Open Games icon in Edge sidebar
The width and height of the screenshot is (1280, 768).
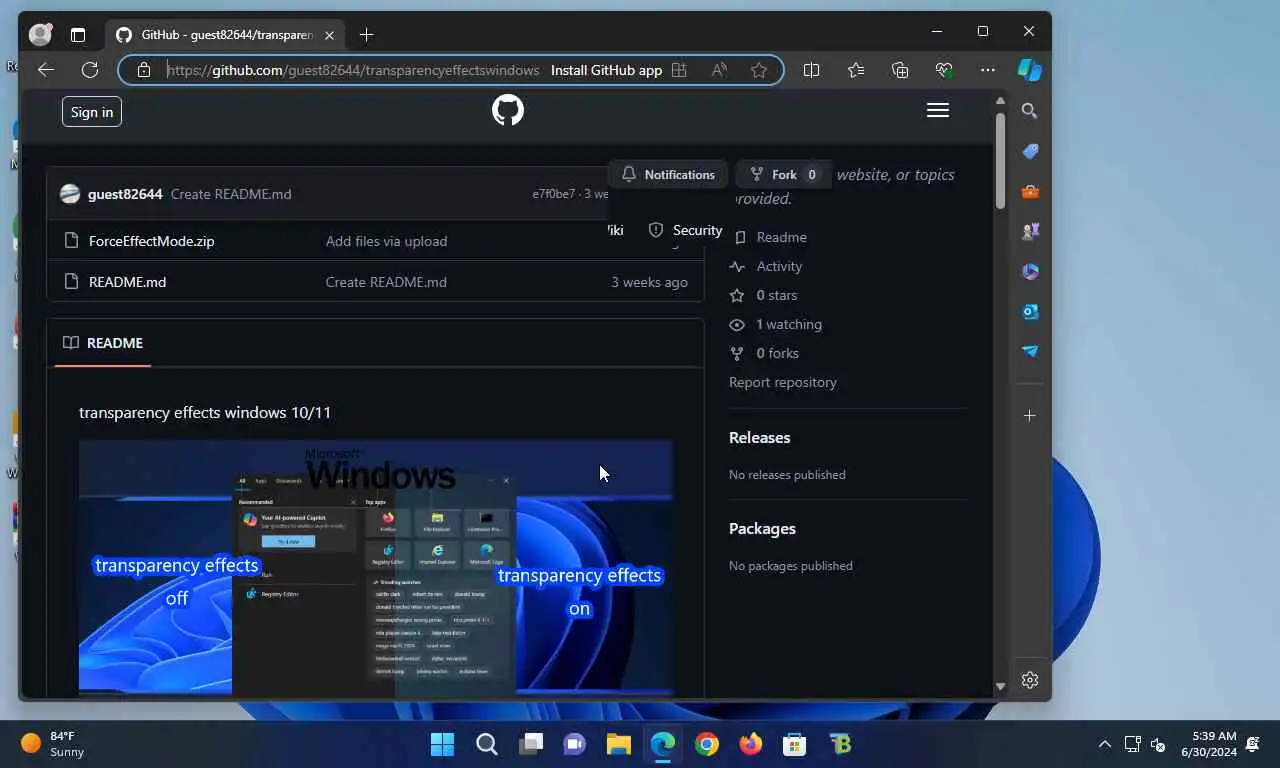click(1030, 231)
